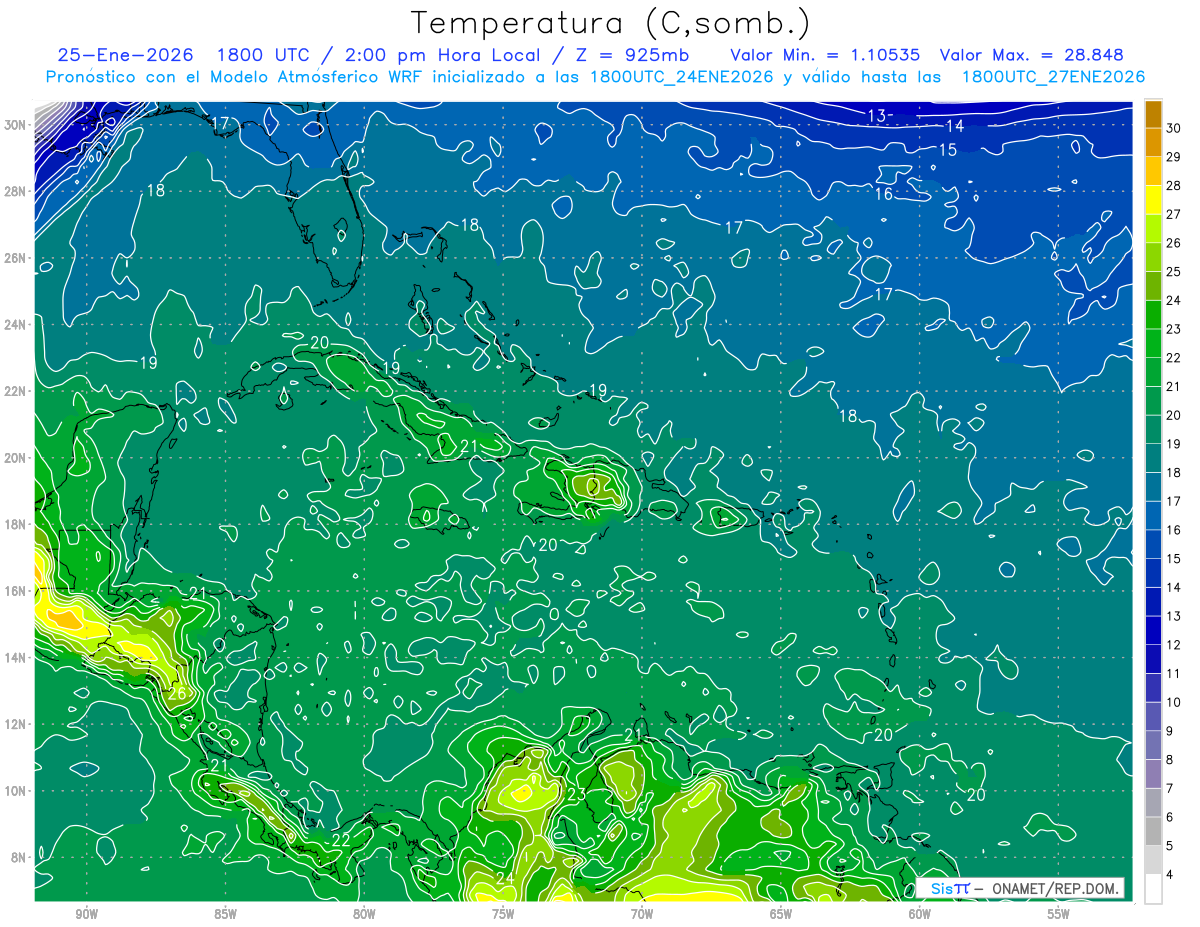This screenshot has width=1200, height=927.
Task: Click the legend value "21"
Action: click(x=1175, y=386)
